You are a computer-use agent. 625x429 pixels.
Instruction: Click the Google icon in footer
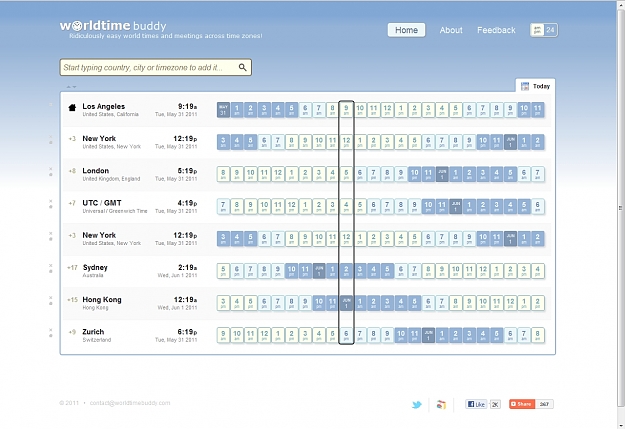click(x=441, y=405)
